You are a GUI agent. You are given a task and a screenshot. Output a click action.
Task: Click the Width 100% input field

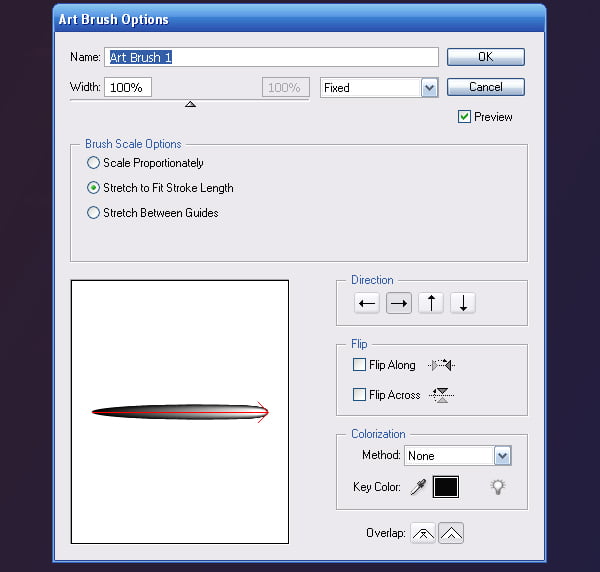(128, 87)
